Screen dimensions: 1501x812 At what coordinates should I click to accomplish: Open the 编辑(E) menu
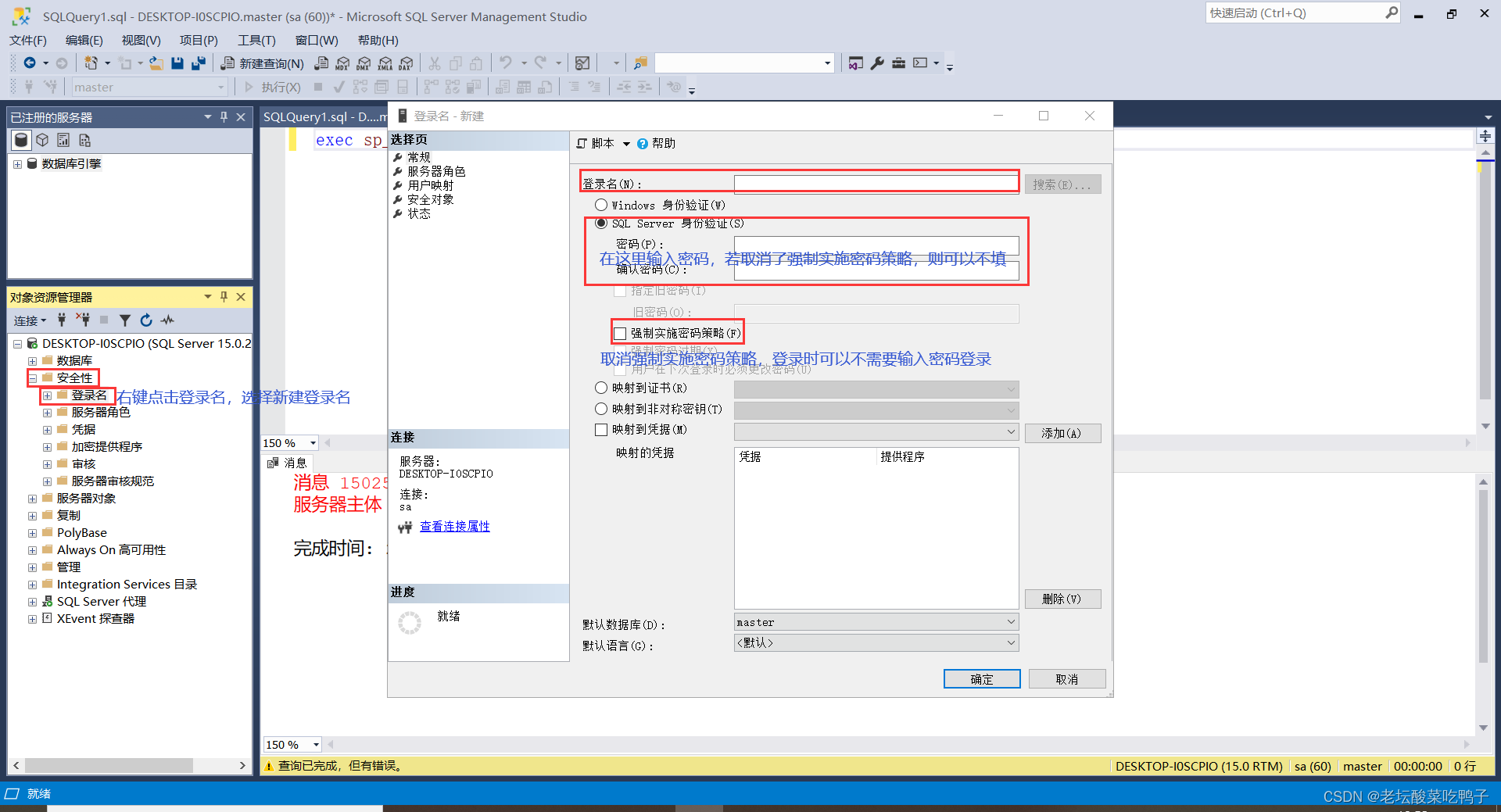[84, 40]
